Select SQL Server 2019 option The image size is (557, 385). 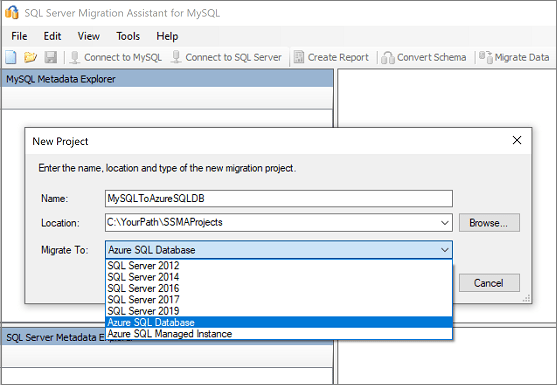point(279,311)
